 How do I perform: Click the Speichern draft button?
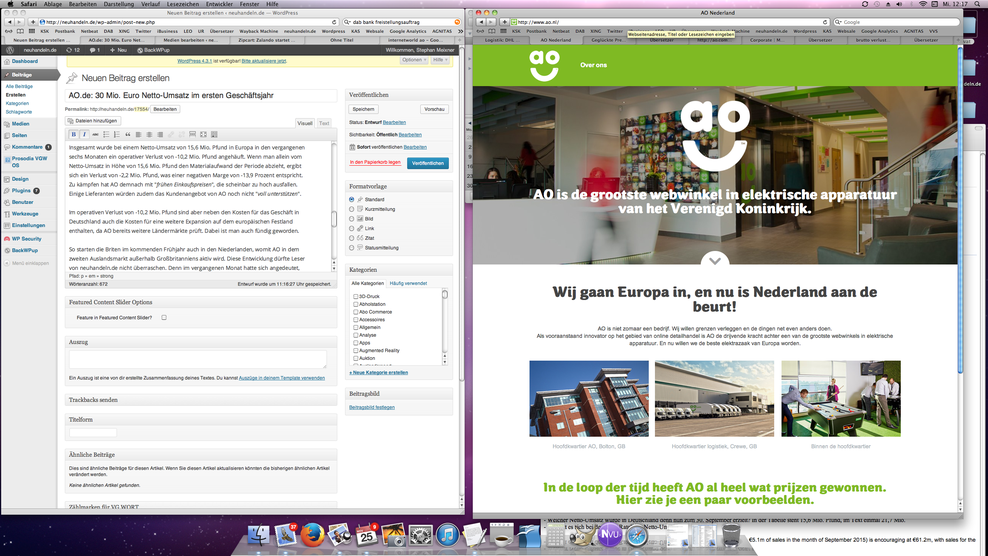364,109
